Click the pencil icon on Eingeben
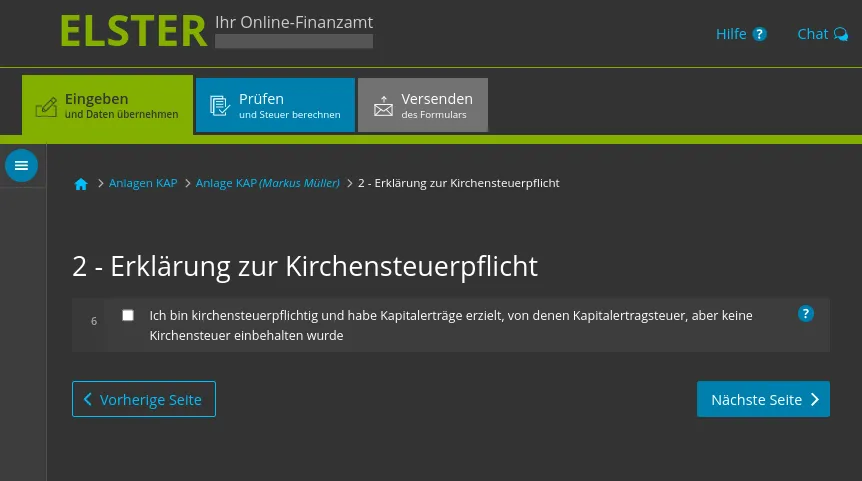862x481 pixels. tap(46, 106)
